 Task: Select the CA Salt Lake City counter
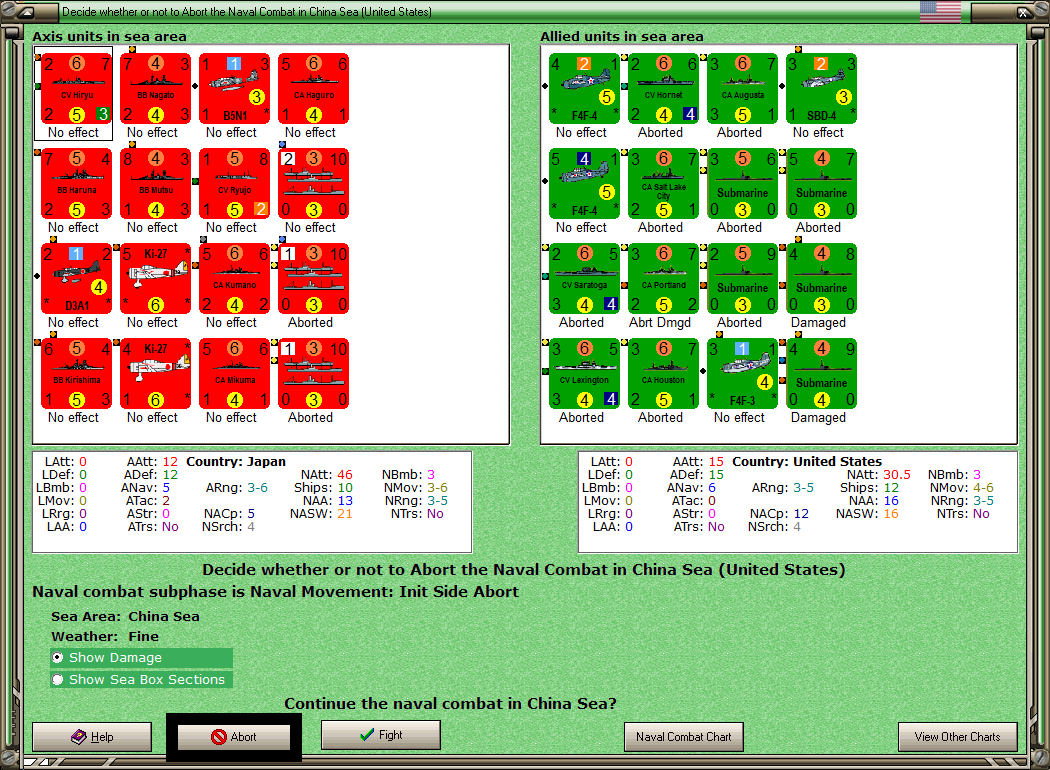tap(664, 183)
